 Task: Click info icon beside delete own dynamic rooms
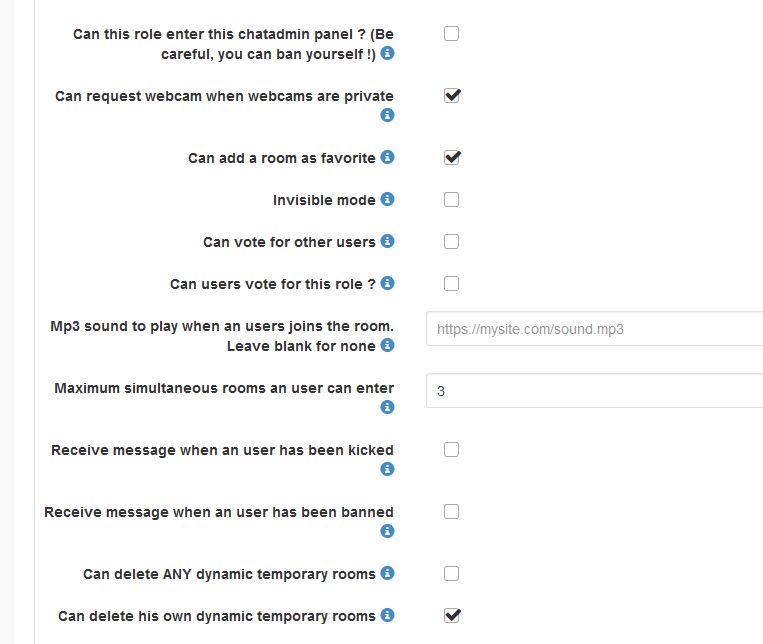click(x=388, y=615)
